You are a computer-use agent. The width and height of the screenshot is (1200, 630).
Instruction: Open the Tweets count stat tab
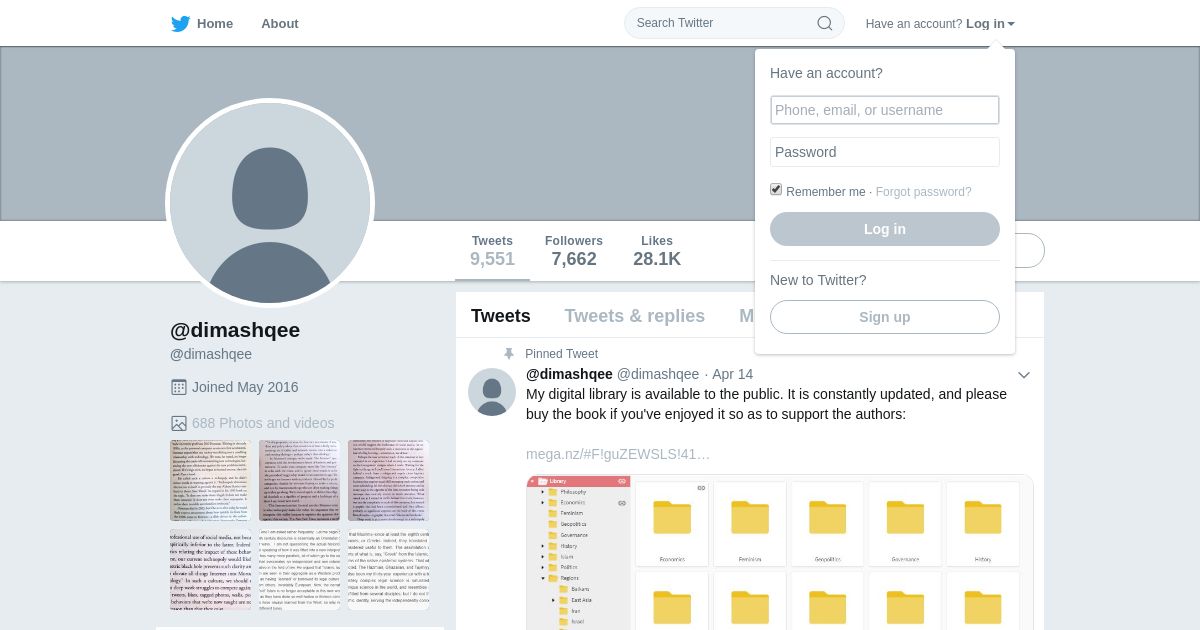point(492,252)
